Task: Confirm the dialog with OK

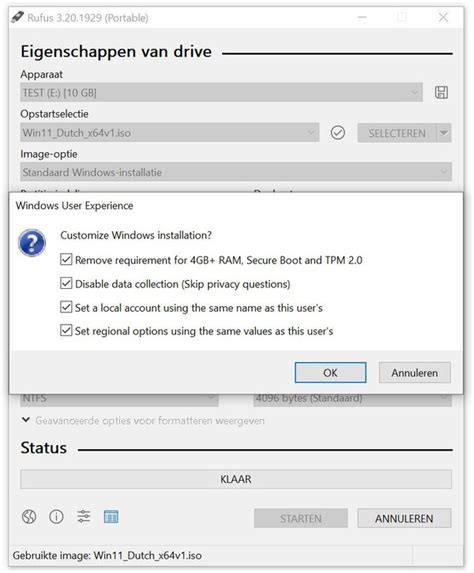Action: pos(330,373)
